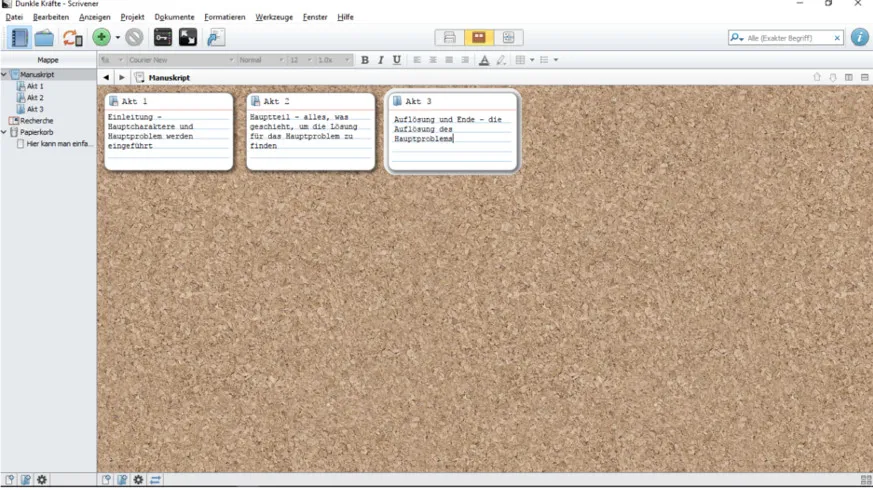
Task: Clear search field with X
Action: (x=837, y=38)
